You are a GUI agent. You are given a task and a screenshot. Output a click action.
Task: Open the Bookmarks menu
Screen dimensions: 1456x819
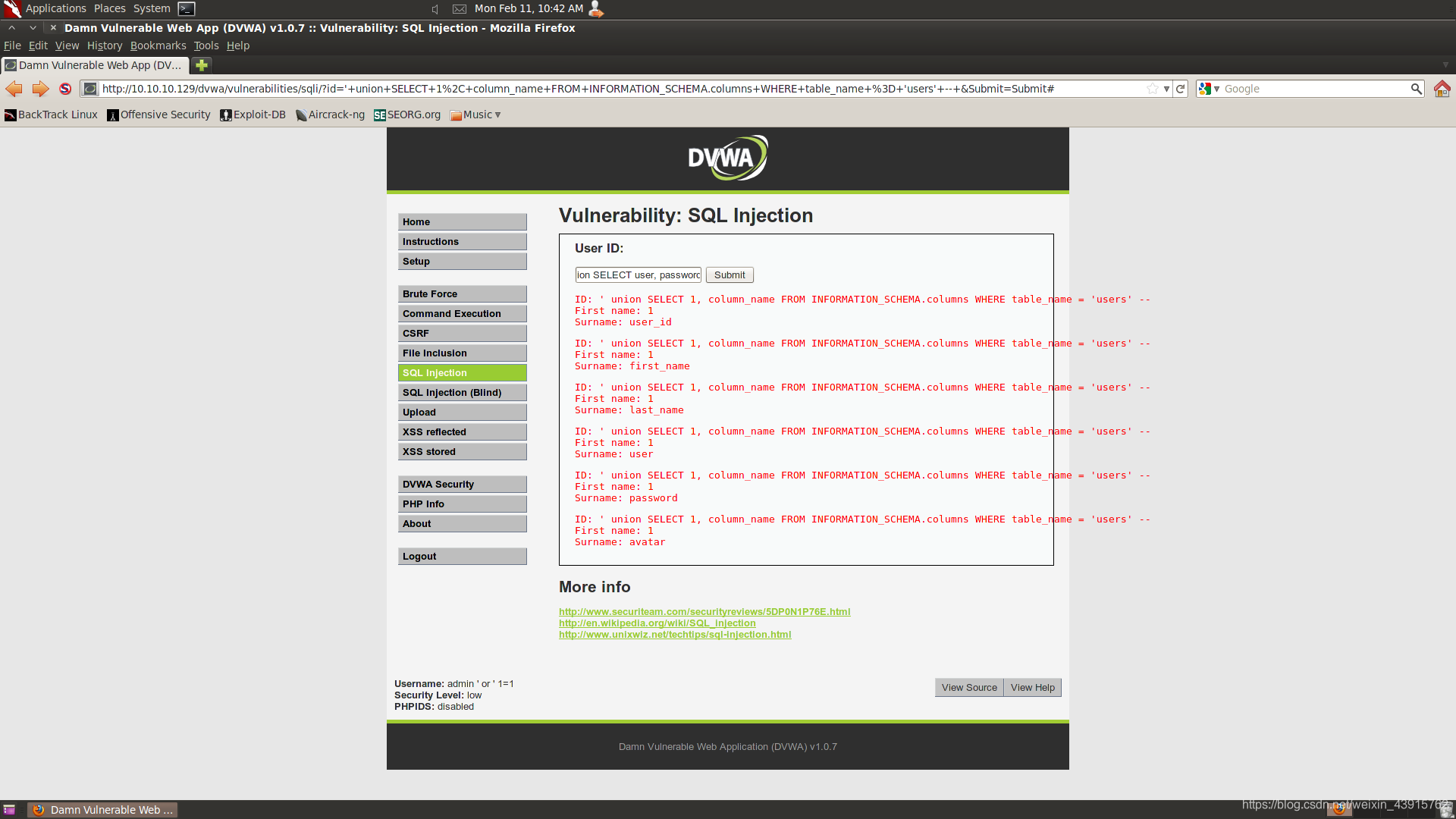point(158,45)
